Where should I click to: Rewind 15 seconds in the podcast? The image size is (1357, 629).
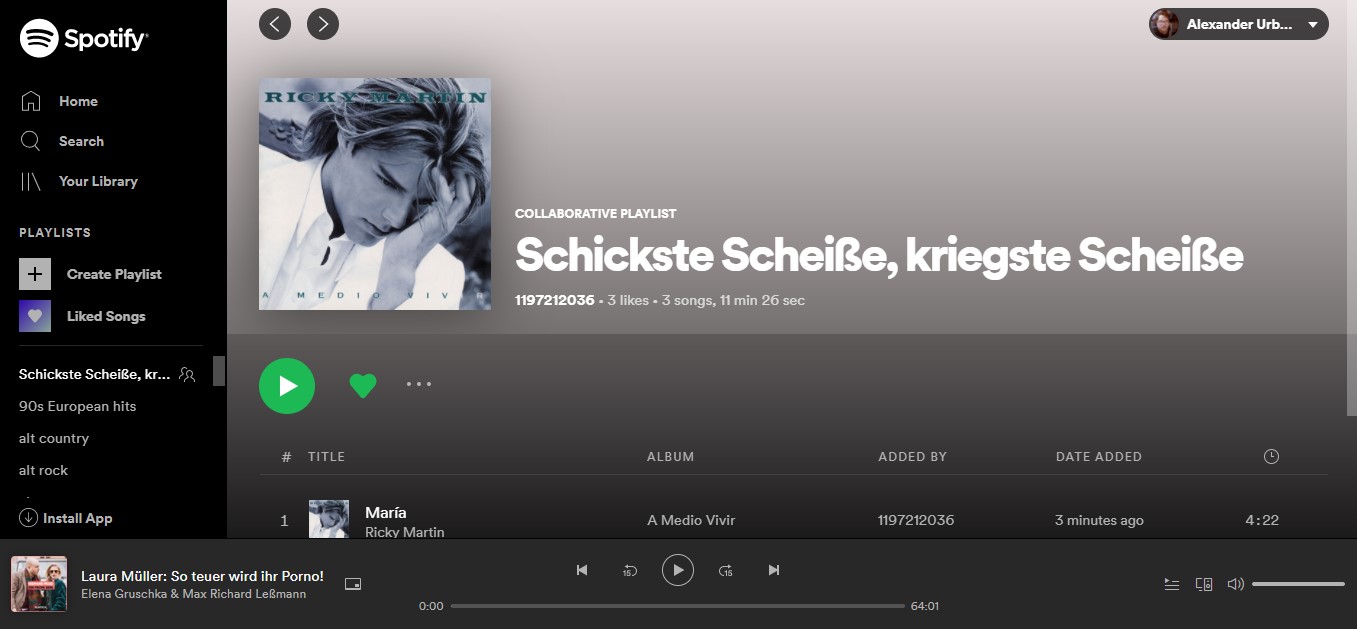point(630,570)
